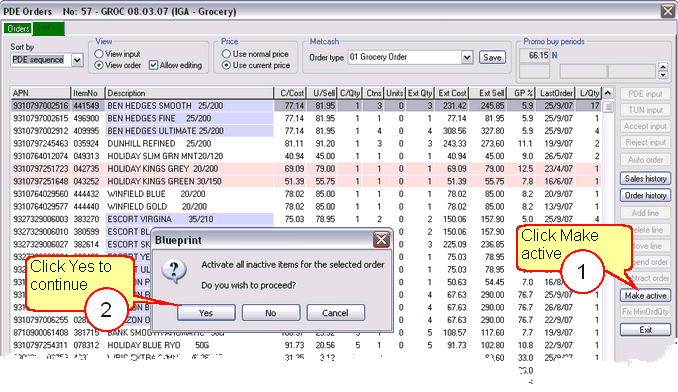The image size is (678, 392).
Task: Click Yes in the Blueprint dialog
Action: (x=206, y=312)
